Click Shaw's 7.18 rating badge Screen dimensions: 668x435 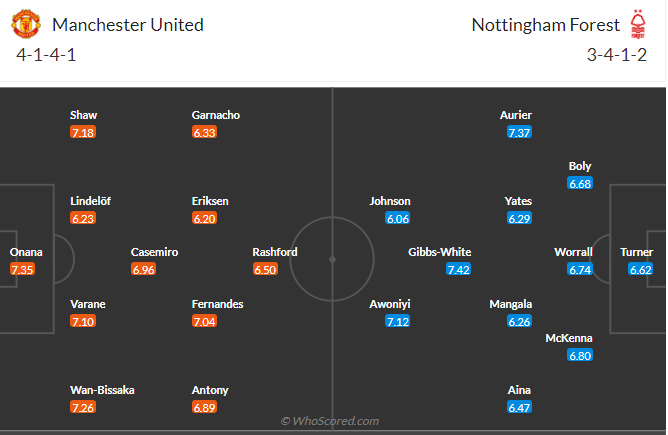coord(83,132)
